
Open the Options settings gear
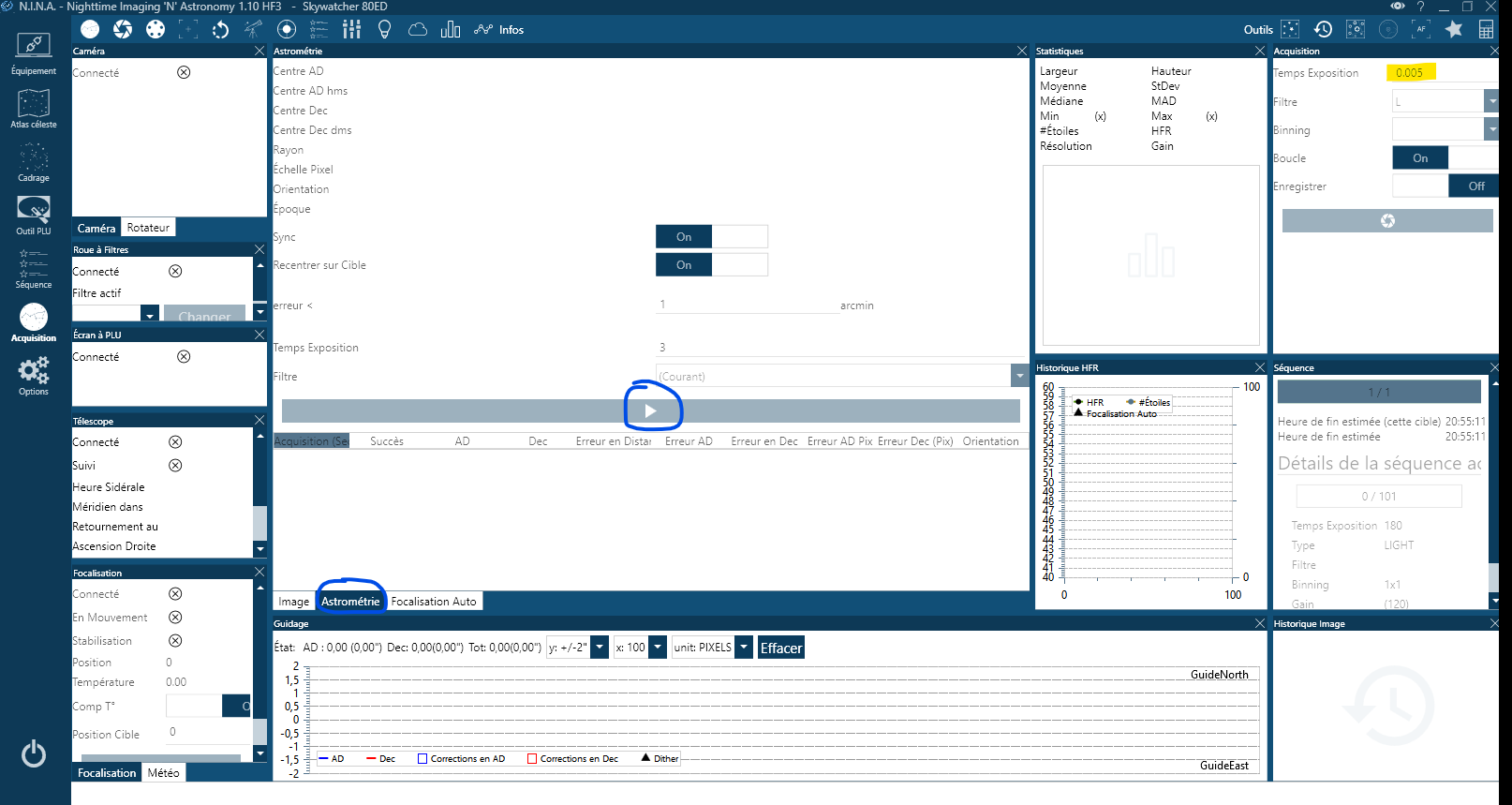34,375
